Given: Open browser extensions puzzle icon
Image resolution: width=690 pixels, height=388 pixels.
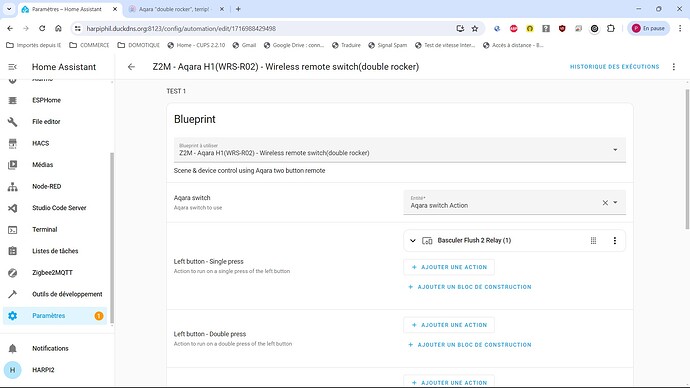Looking at the screenshot, I should tap(611, 29).
